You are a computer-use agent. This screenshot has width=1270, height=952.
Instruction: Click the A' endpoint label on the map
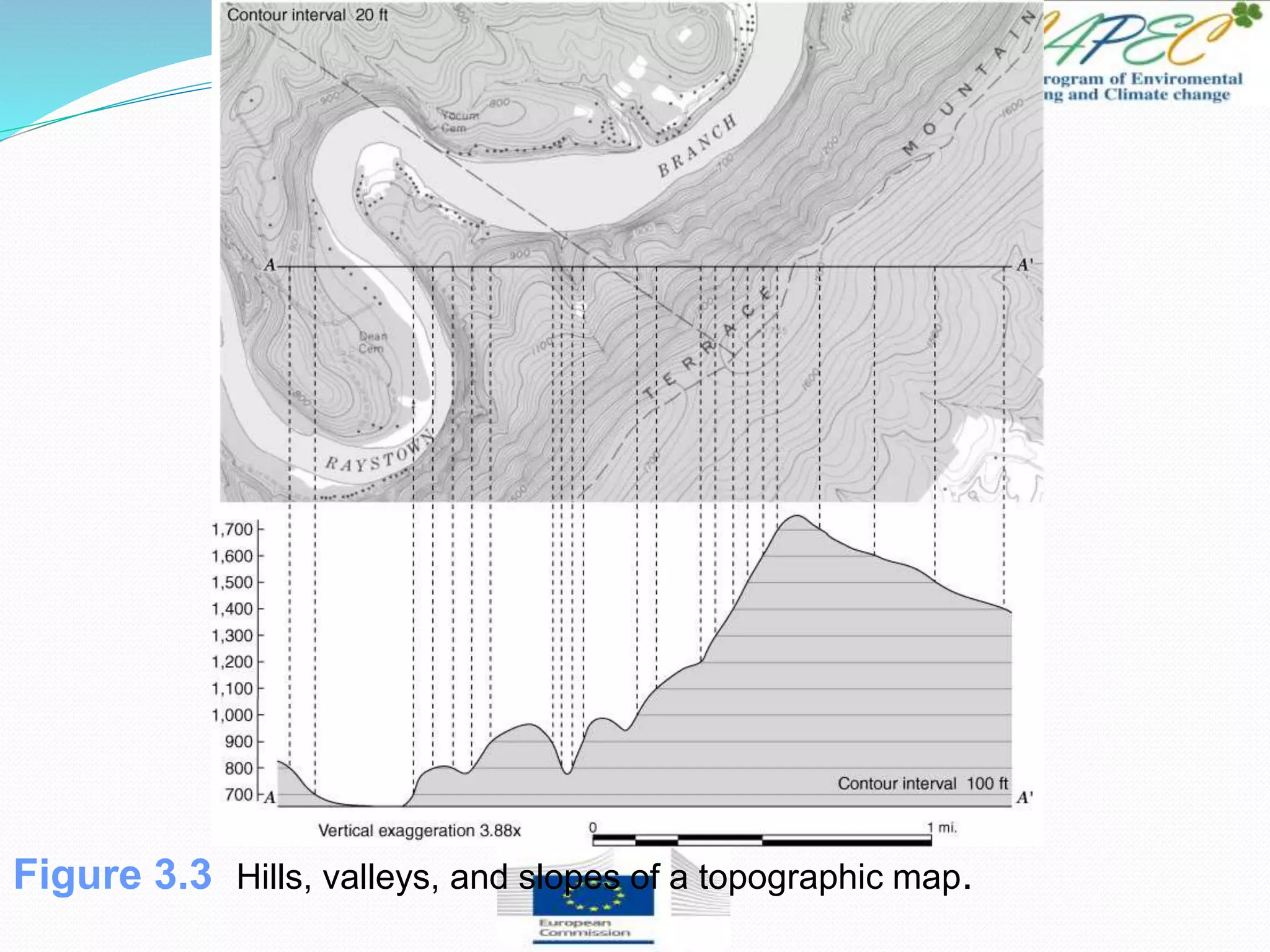pyautogui.click(x=1024, y=265)
